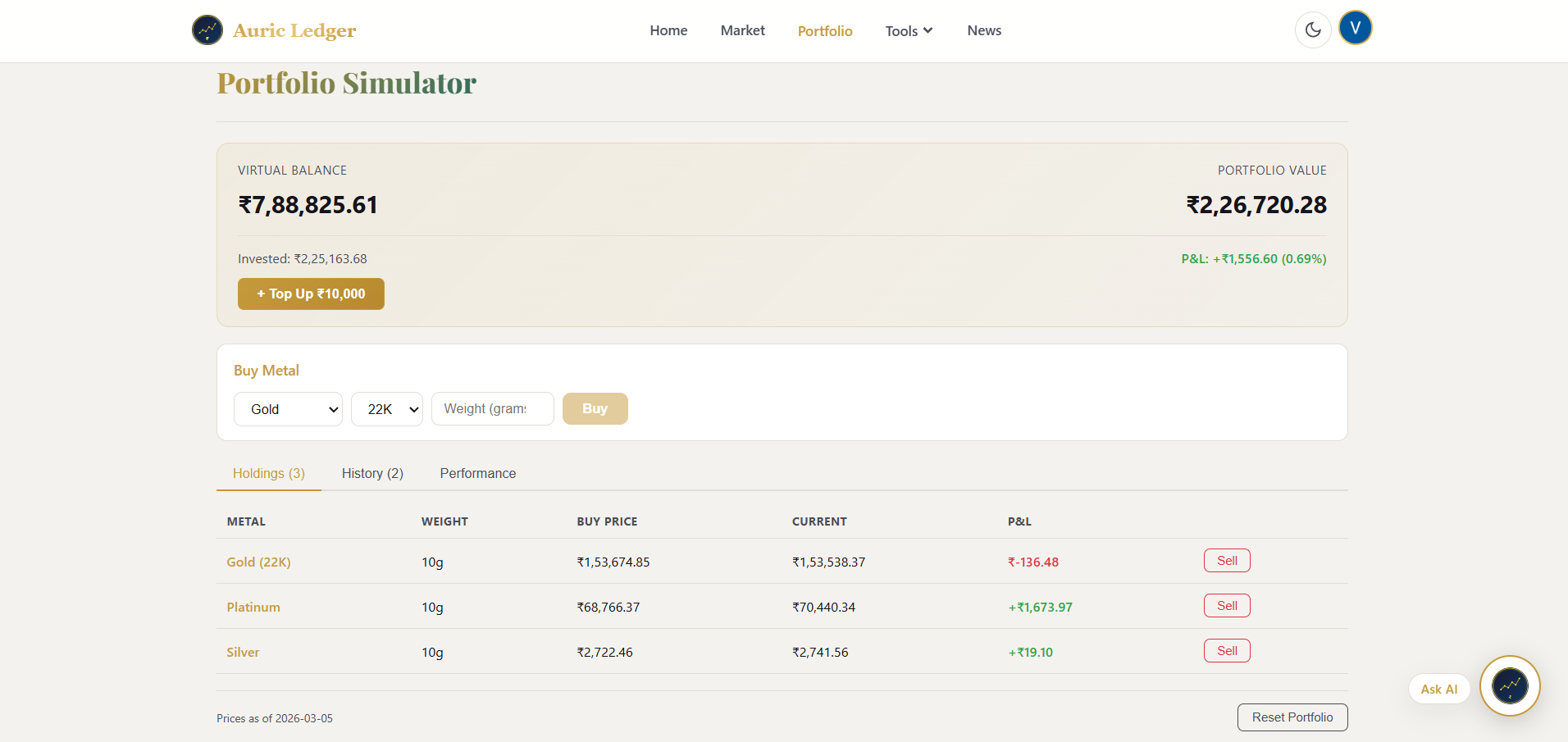The height and width of the screenshot is (742, 1568).
Task: Open the user avatar menu
Action: (x=1355, y=27)
